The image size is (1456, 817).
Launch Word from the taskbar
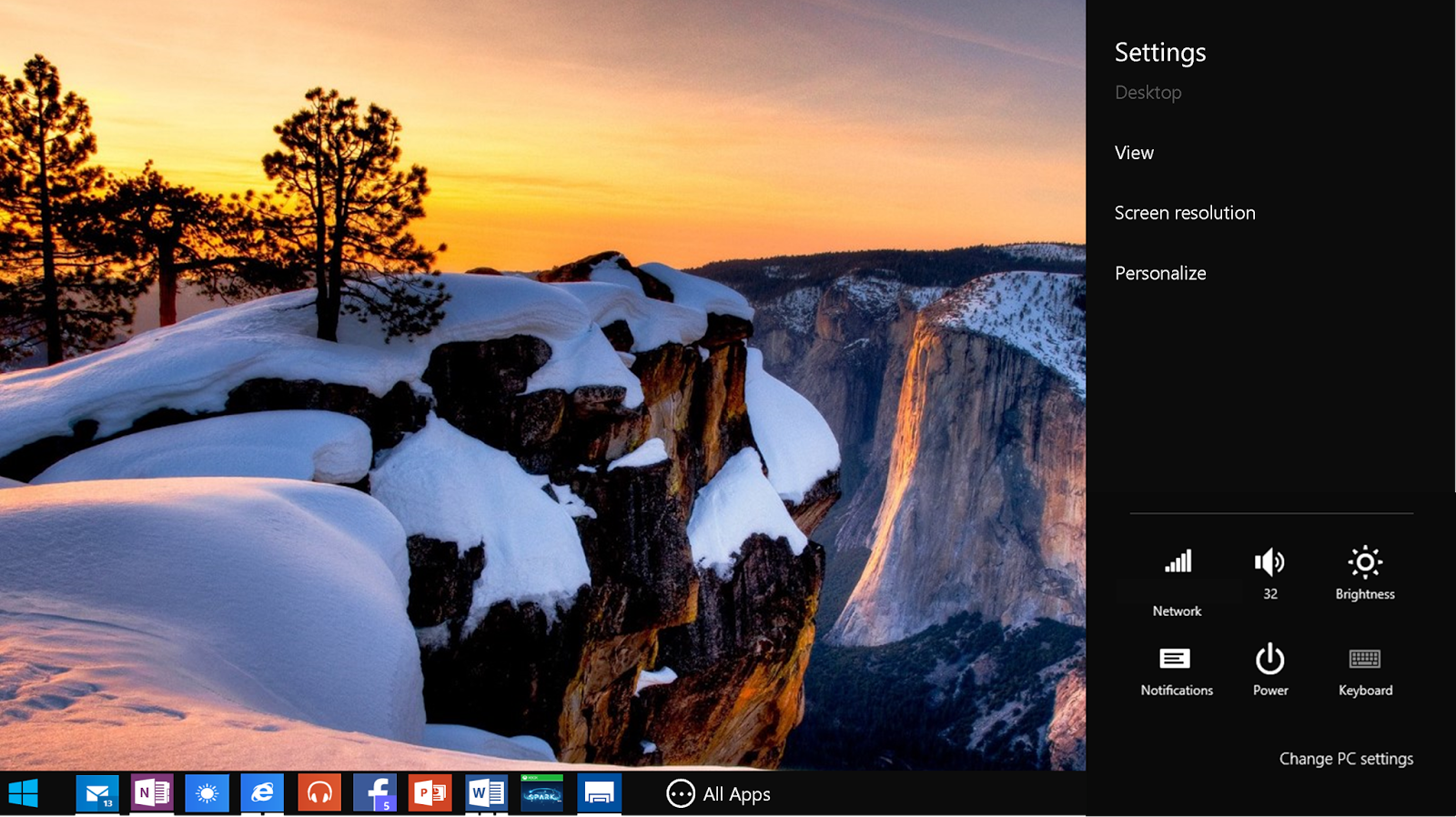[x=487, y=793]
